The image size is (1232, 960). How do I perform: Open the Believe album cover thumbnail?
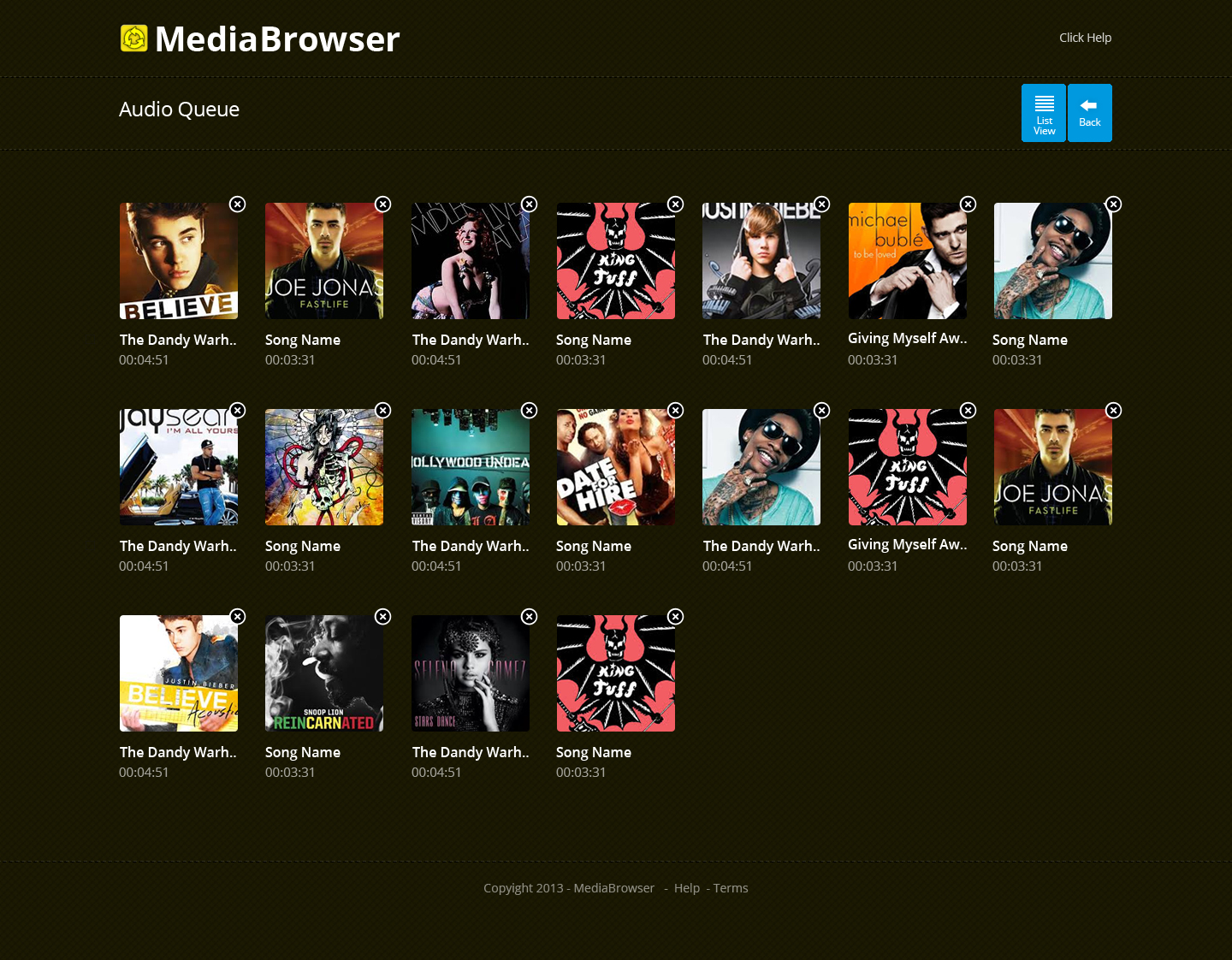click(179, 261)
